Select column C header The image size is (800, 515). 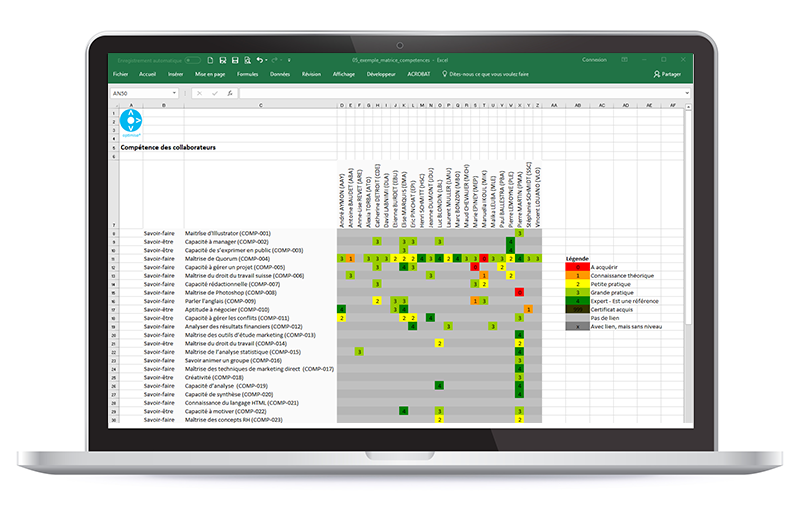pos(260,104)
